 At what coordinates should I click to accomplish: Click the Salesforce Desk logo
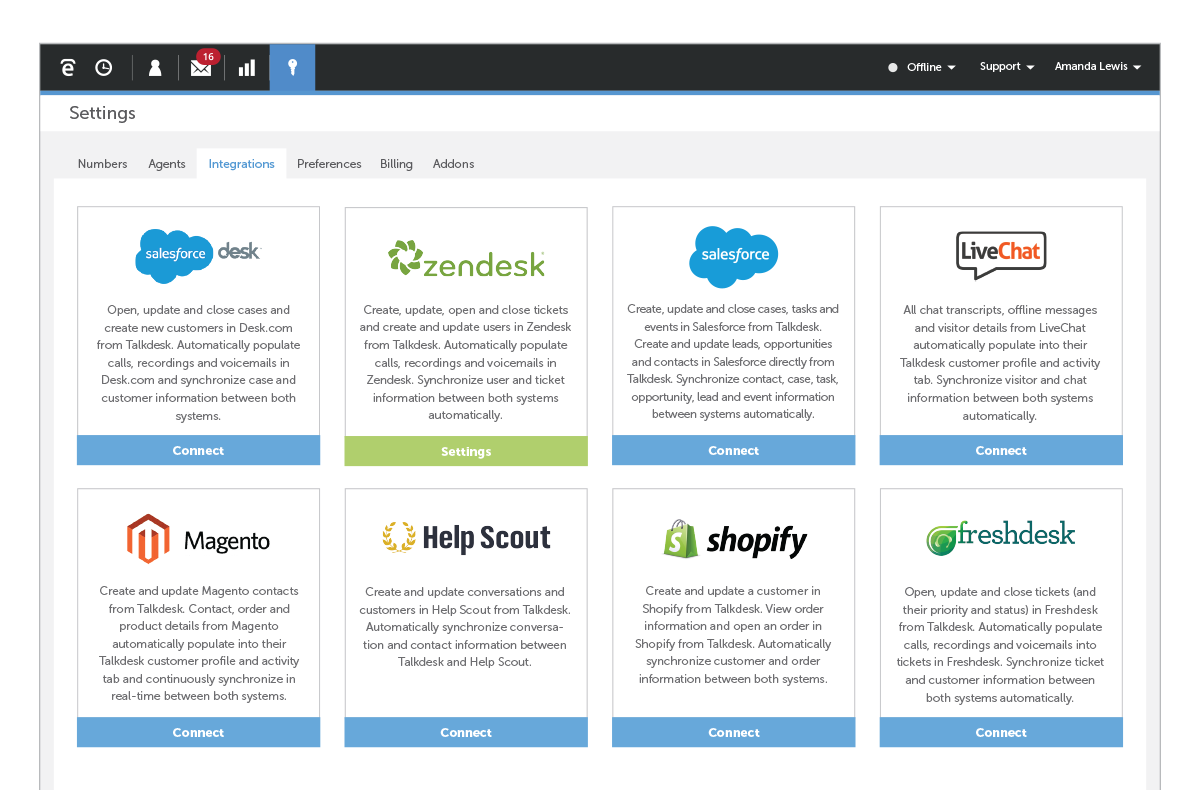pyautogui.click(x=198, y=255)
